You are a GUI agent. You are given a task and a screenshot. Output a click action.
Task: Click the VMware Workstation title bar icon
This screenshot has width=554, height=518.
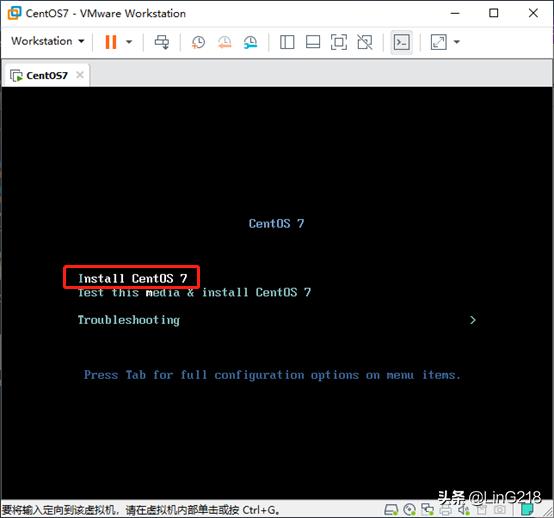click(x=14, y=13)
